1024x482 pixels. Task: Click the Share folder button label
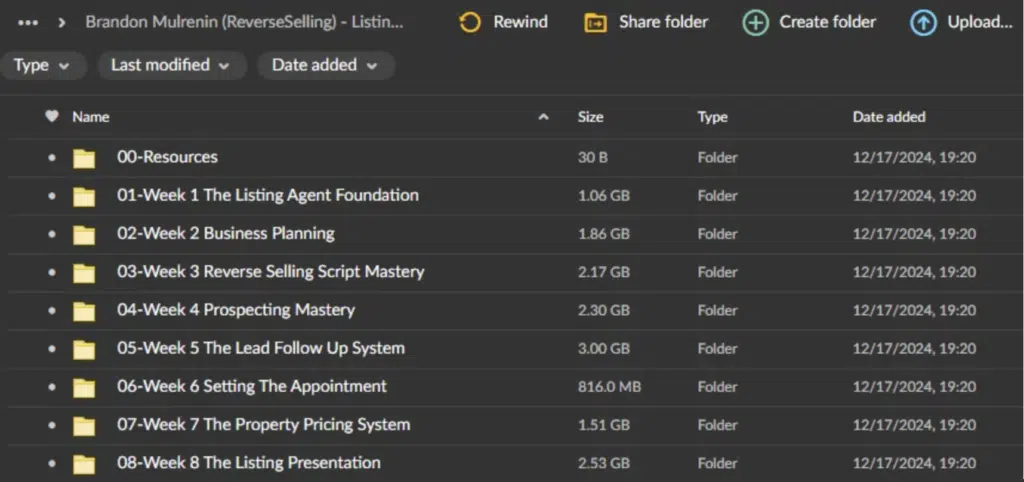[x=663, y=22]
